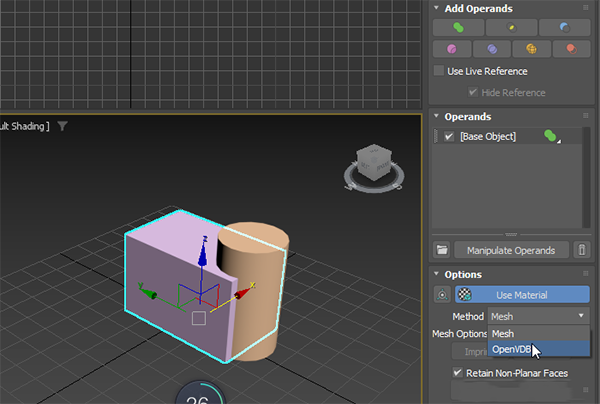Click the green Union operand button
Screen dimensions: 600x404
pos(458,27)
